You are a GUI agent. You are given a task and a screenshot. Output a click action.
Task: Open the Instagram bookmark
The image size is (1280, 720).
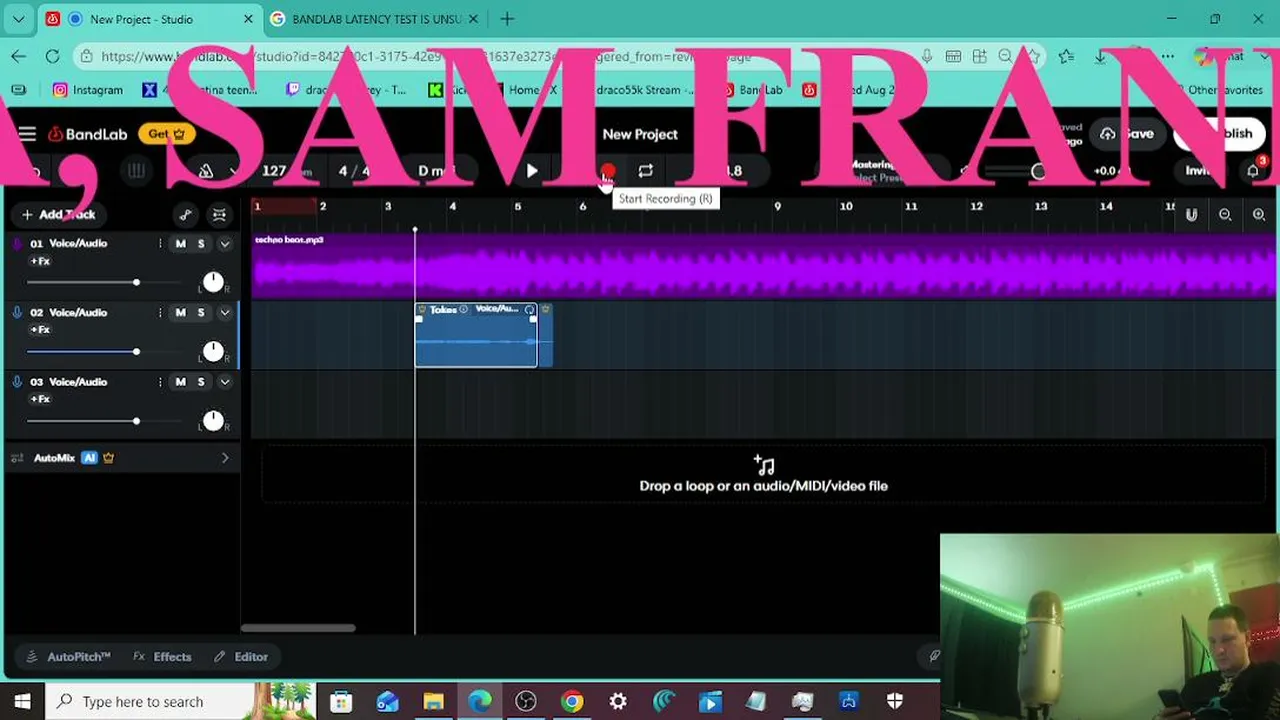88,90
